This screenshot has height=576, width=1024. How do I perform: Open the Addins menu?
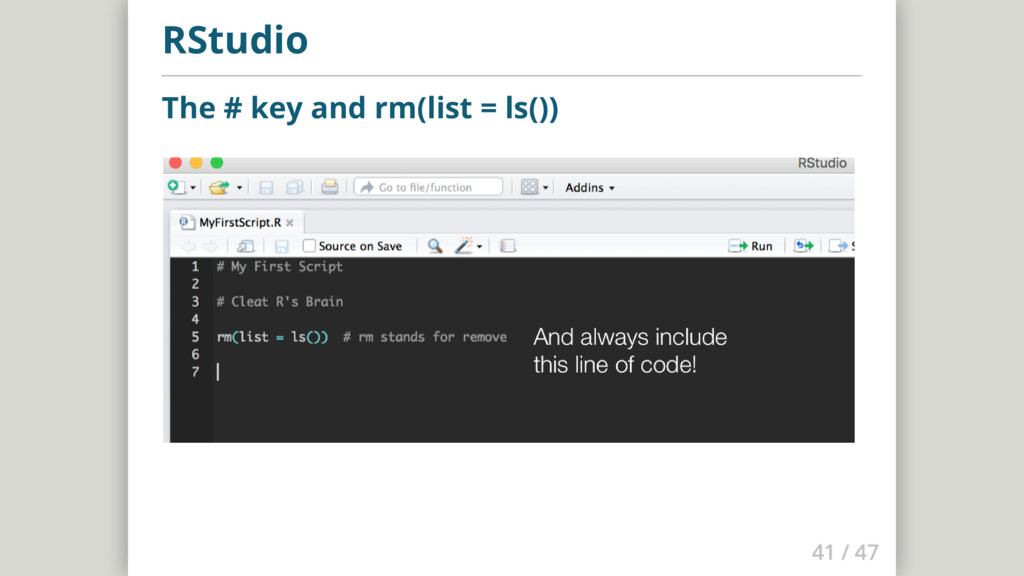coord(590,187)
